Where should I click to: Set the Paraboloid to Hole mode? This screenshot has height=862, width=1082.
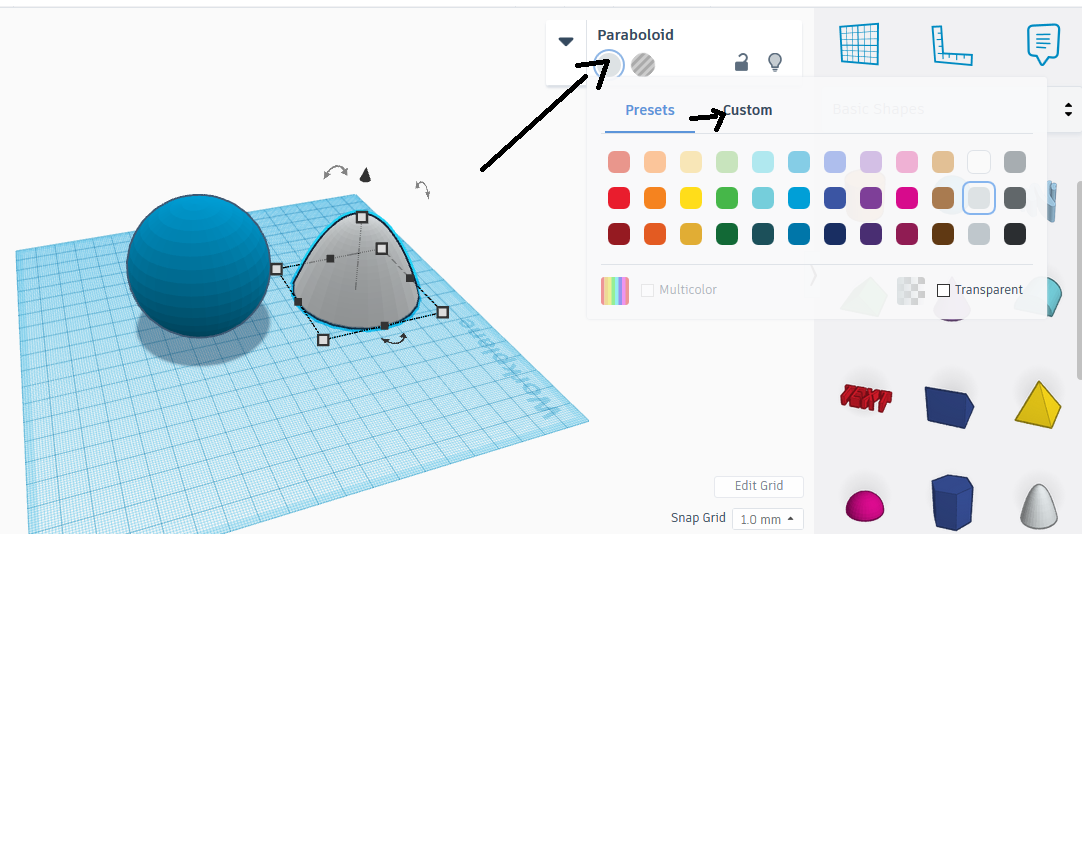(643, 65)
